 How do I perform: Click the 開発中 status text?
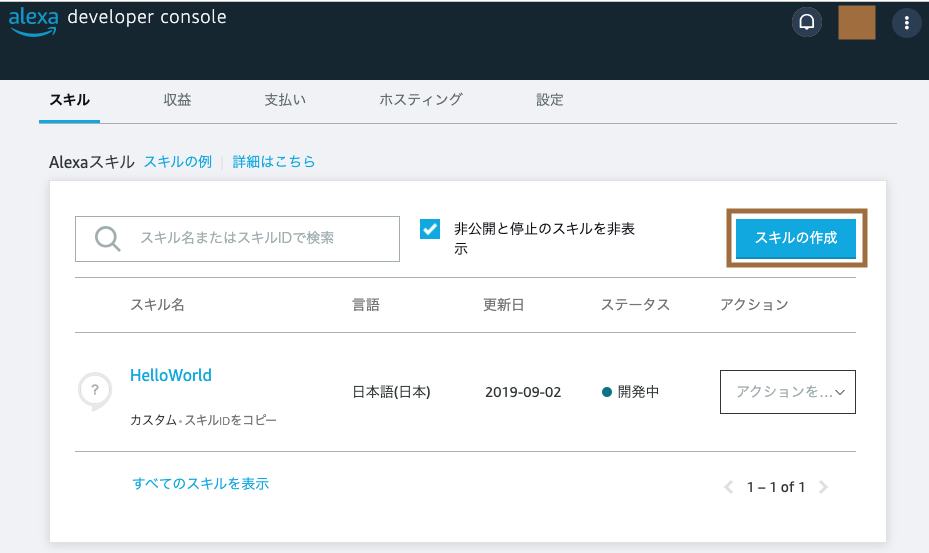[638, 392]
